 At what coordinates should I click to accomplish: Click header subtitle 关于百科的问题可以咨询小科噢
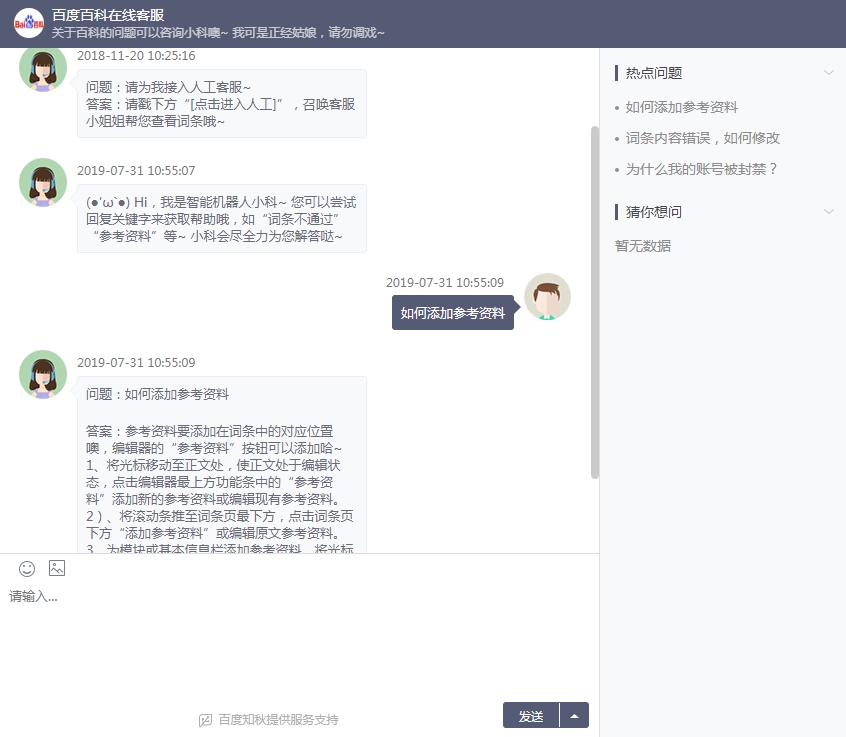click(x=218, y=32)
